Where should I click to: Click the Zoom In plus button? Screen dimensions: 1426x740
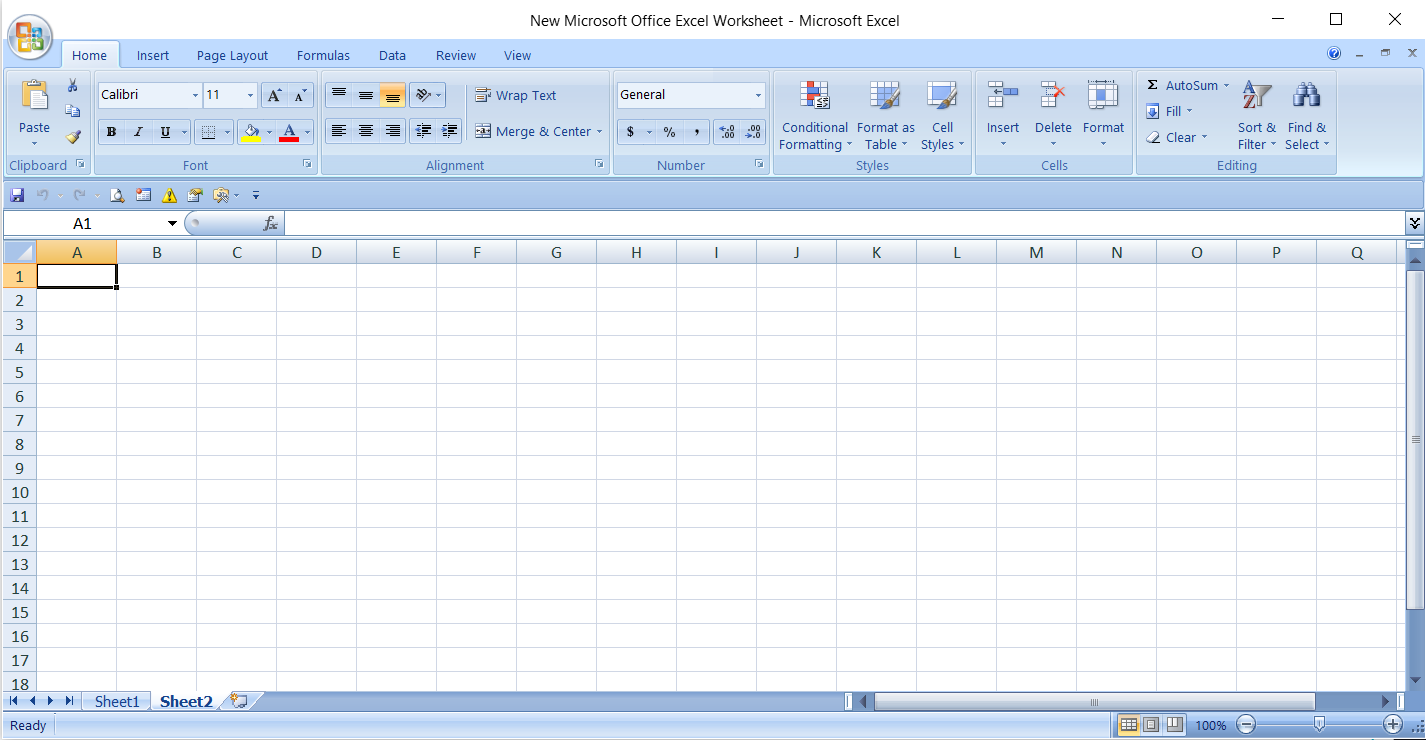[x=1392, y=724]
